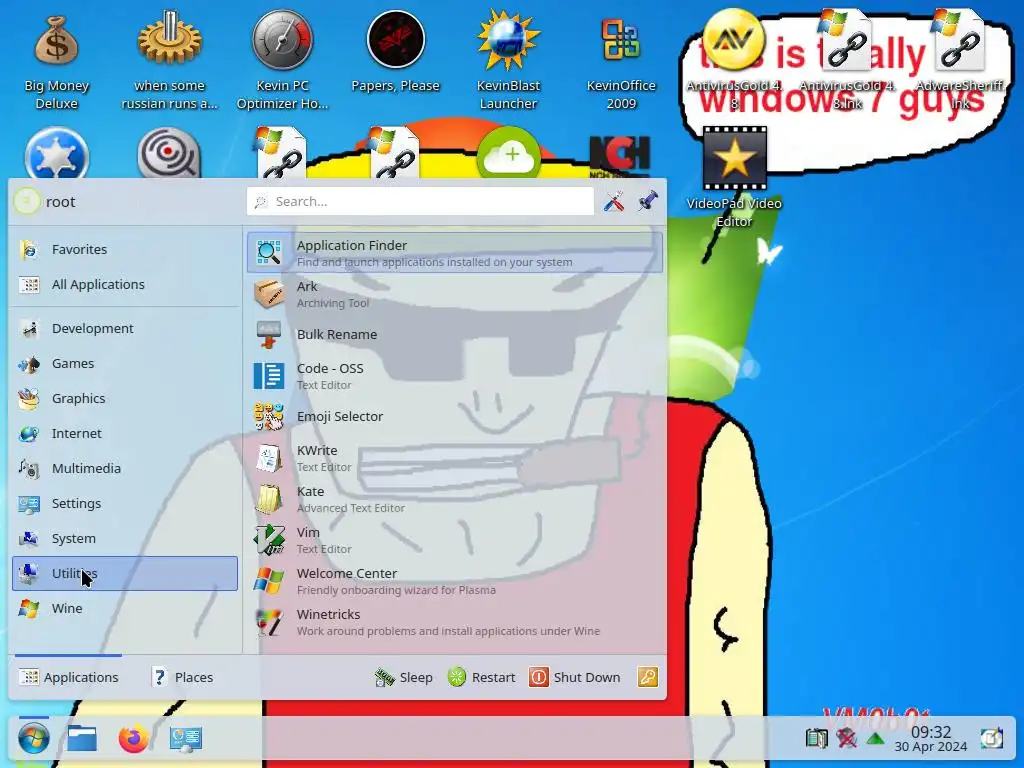Viewport: 1024px width, 768px height.
Task: Open VideoPad Video Editor desktop icon
Action: pyautogui.click(x=734, y=178)
